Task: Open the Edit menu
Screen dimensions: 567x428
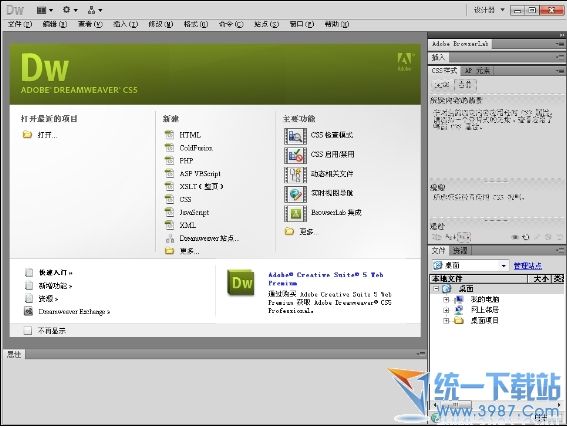Action: tap(55, 24)
